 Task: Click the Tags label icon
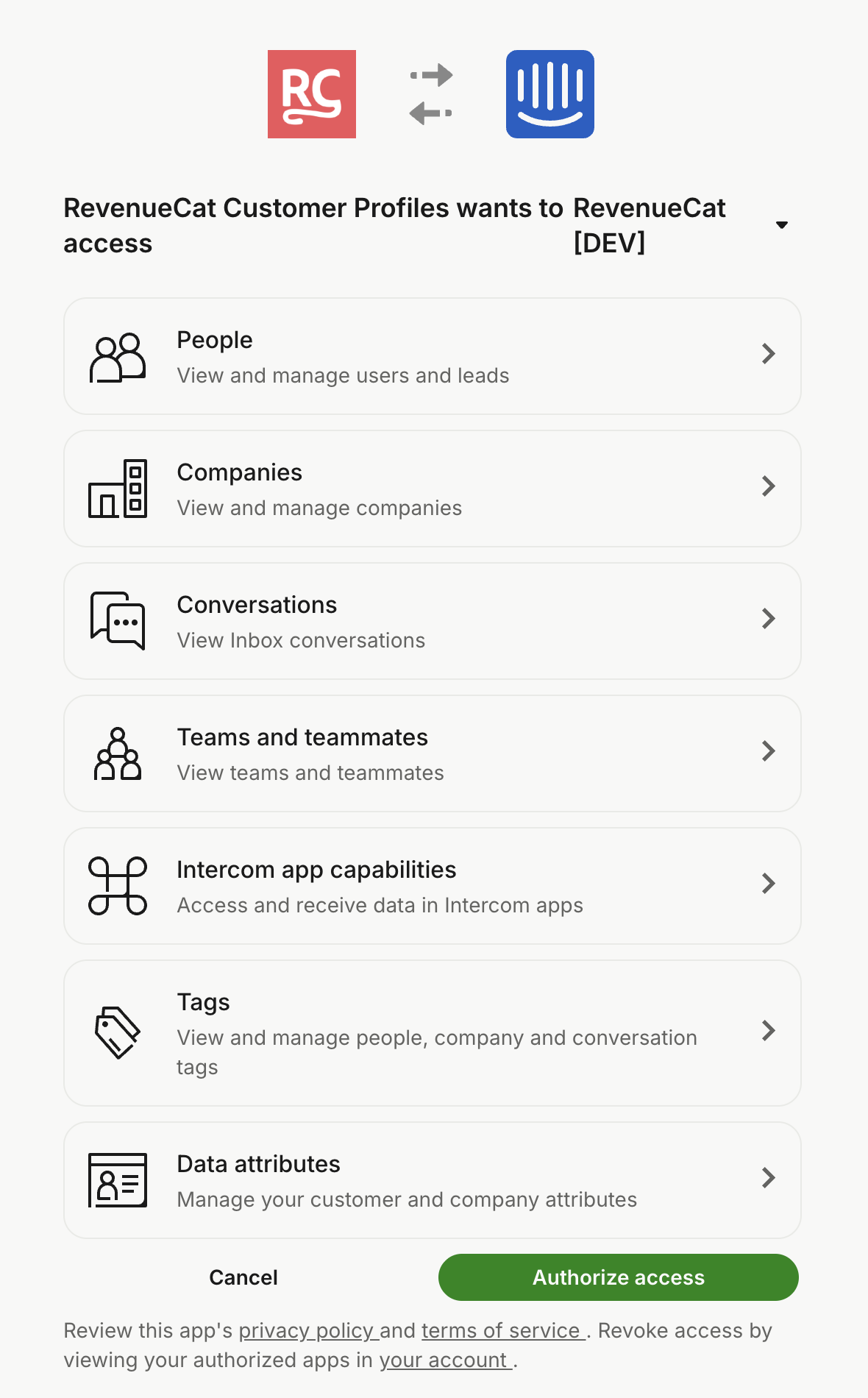[118, 1032]
